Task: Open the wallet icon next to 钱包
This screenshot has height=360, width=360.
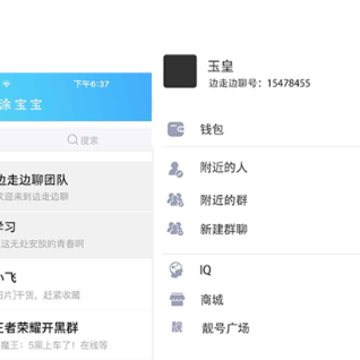Action: 176,129
